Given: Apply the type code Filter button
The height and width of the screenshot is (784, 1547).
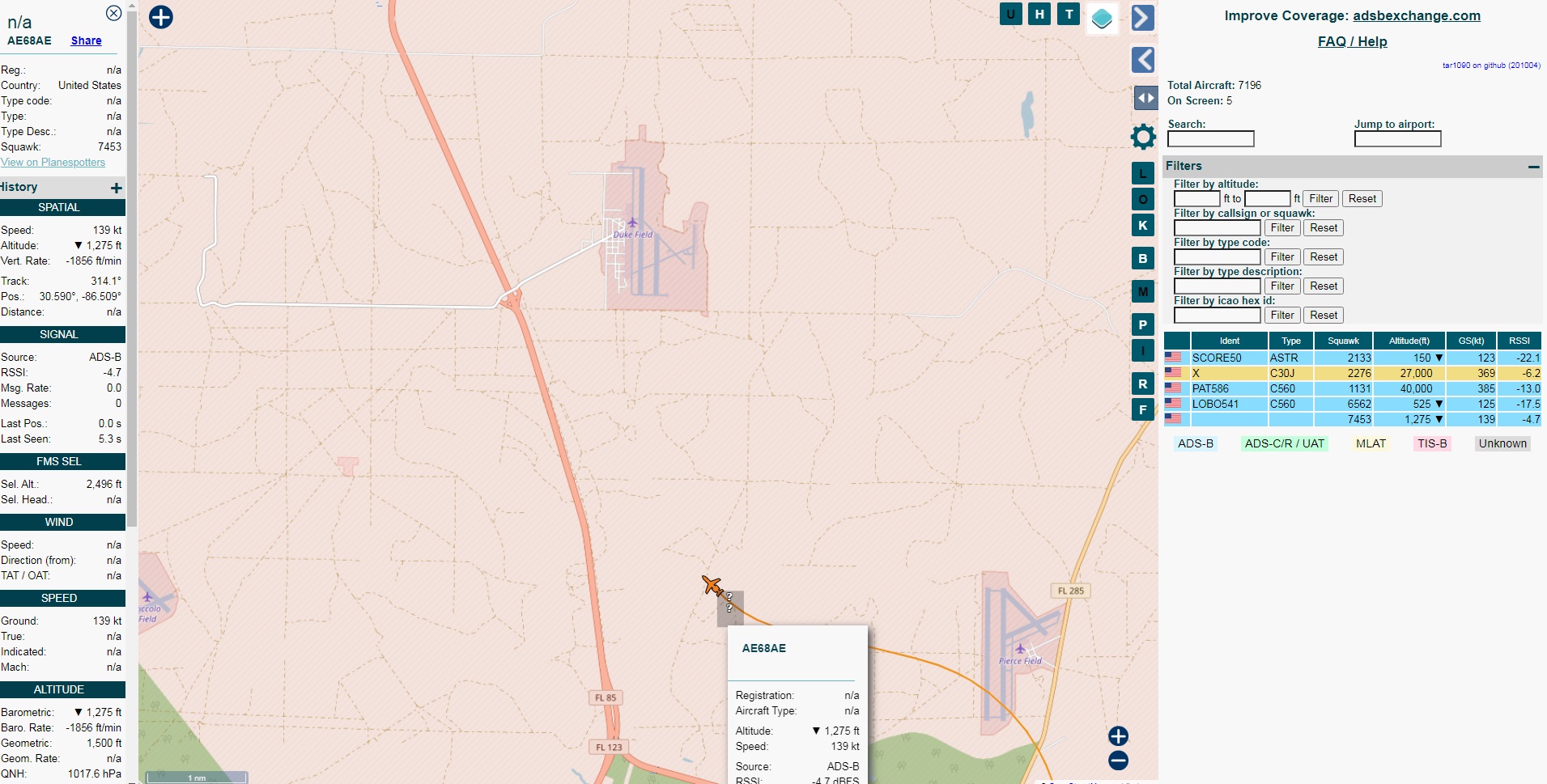Looking at the screenshot, I should [1282, 256].
